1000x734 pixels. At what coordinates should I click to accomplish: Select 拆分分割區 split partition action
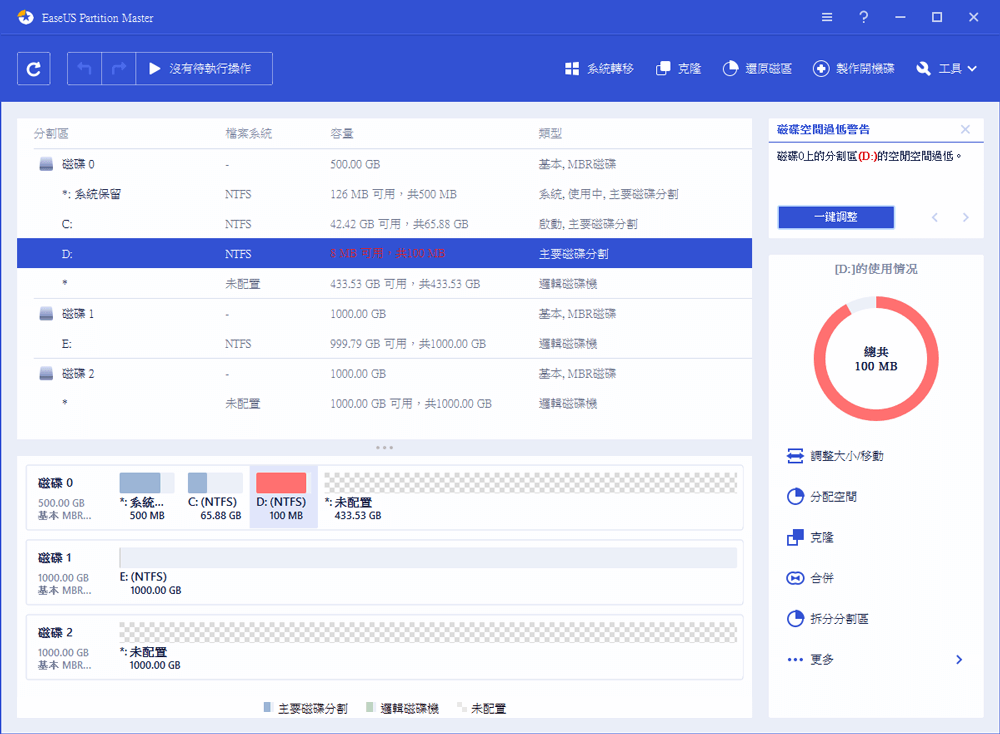click(827, 619)
